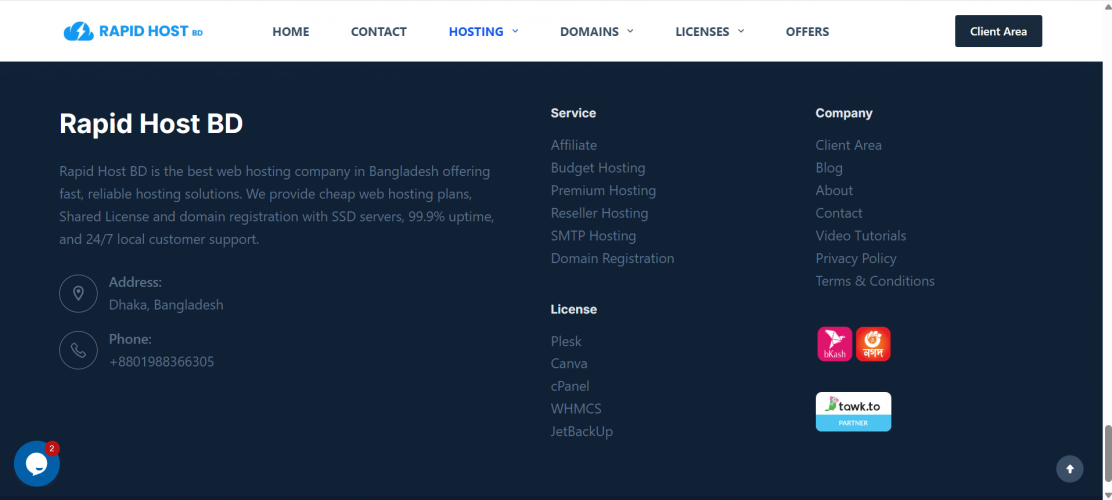The width and height of the screenshot is (1112, 500).
Task: Open the Video Tutorials link
Action: pos(861,235)
